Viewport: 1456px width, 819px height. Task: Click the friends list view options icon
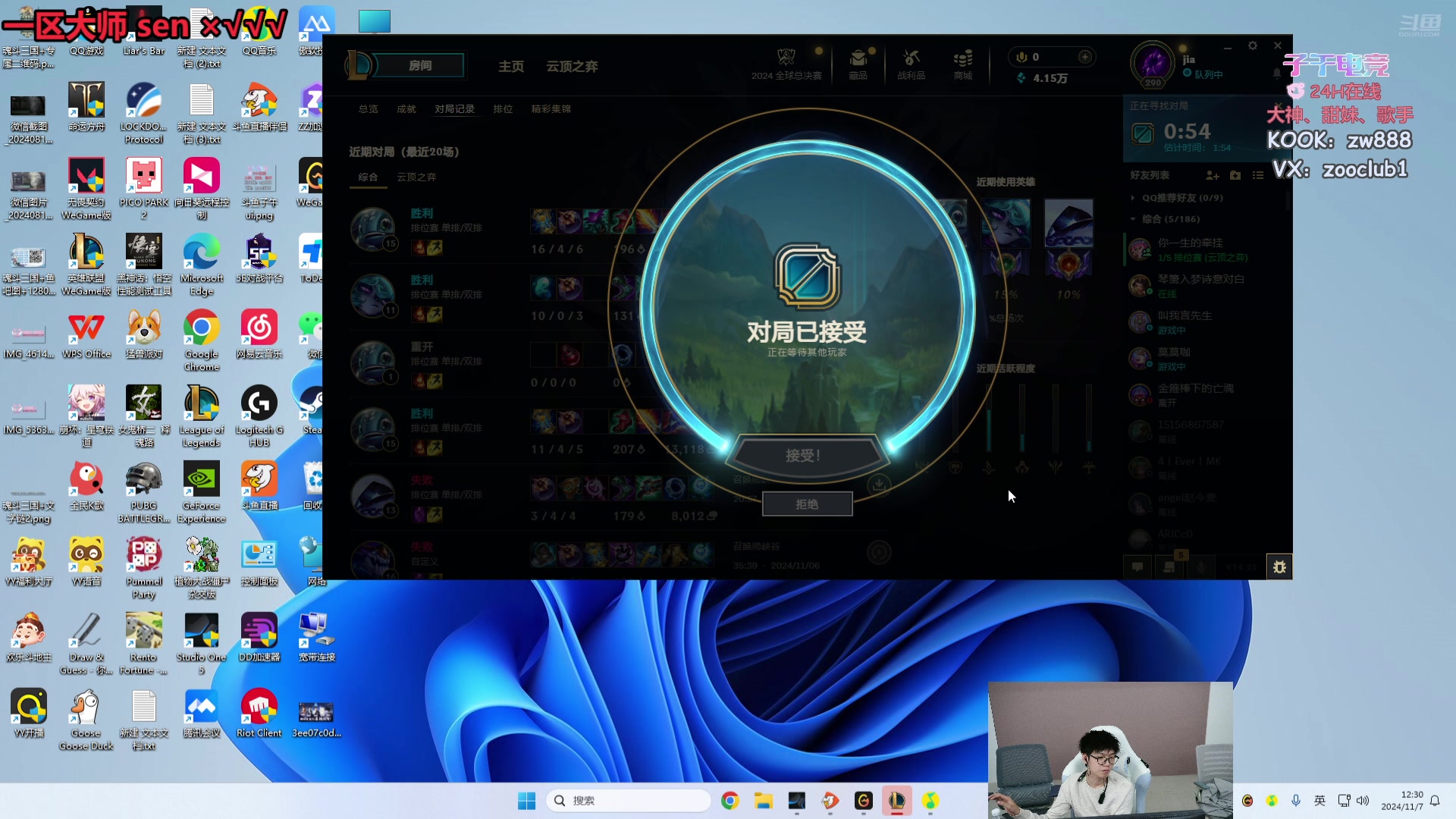click(1258, 175)
